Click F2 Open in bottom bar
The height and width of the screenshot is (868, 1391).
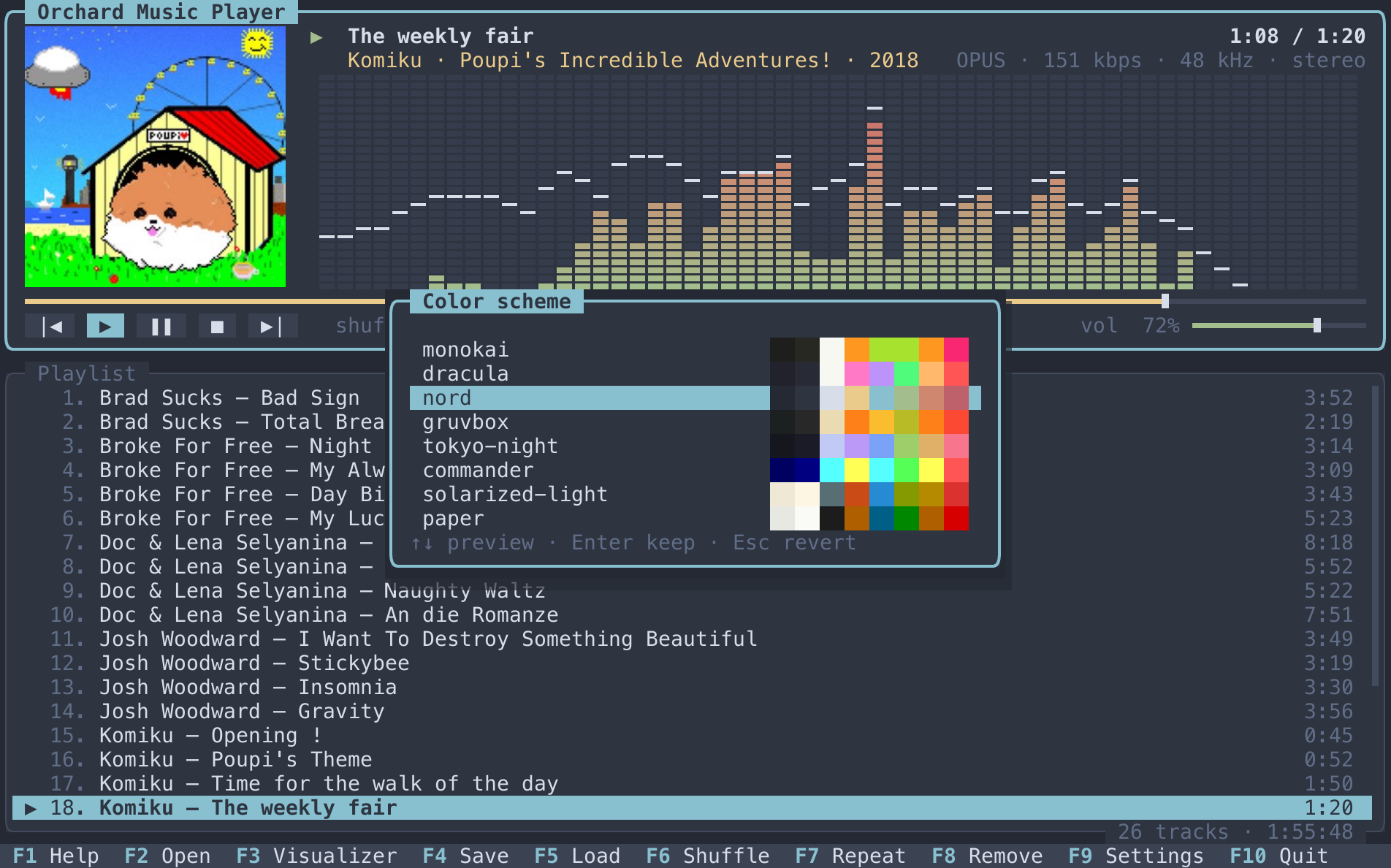167,856
